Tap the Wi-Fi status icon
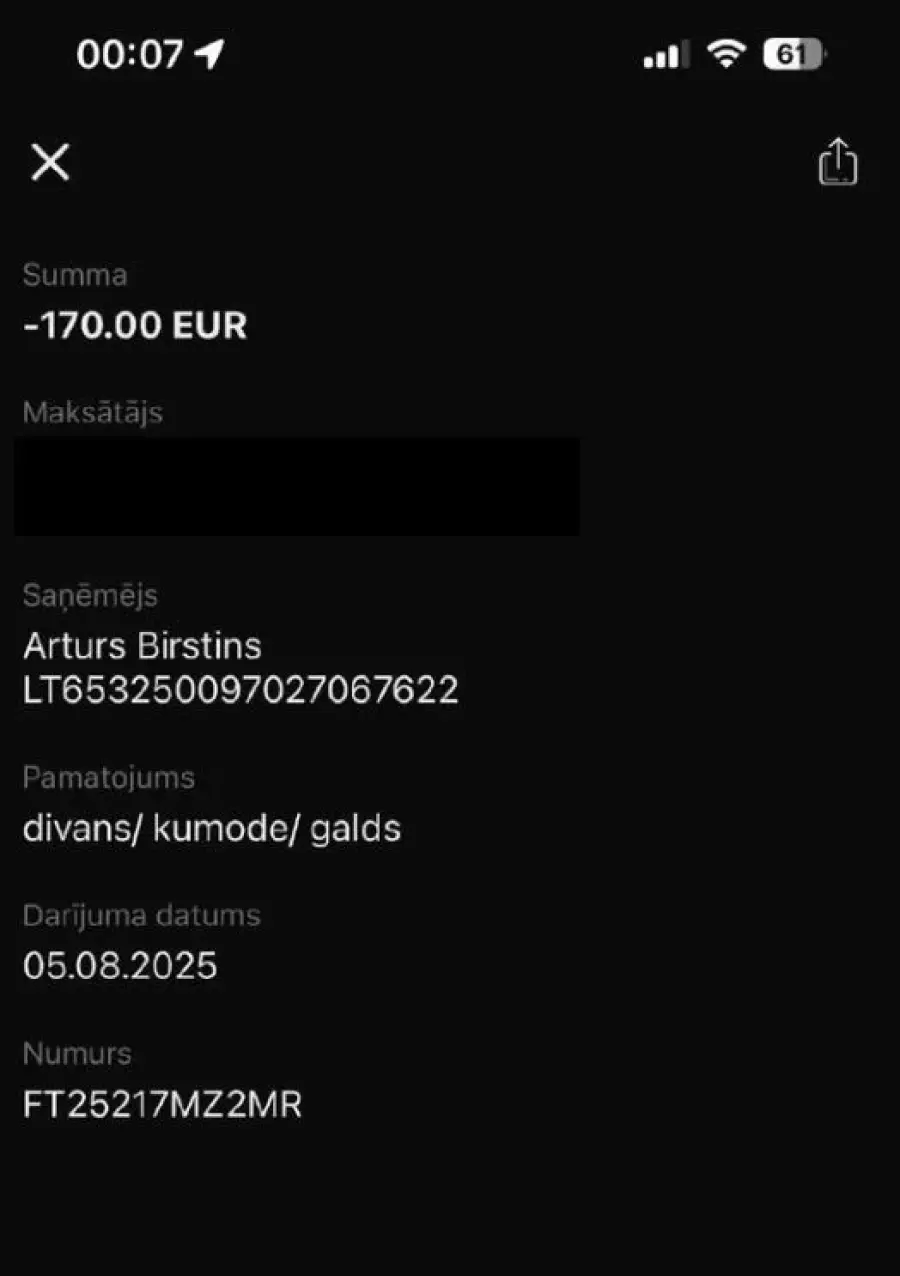This screenshot has height=1276, width=900. click(725, 54)
